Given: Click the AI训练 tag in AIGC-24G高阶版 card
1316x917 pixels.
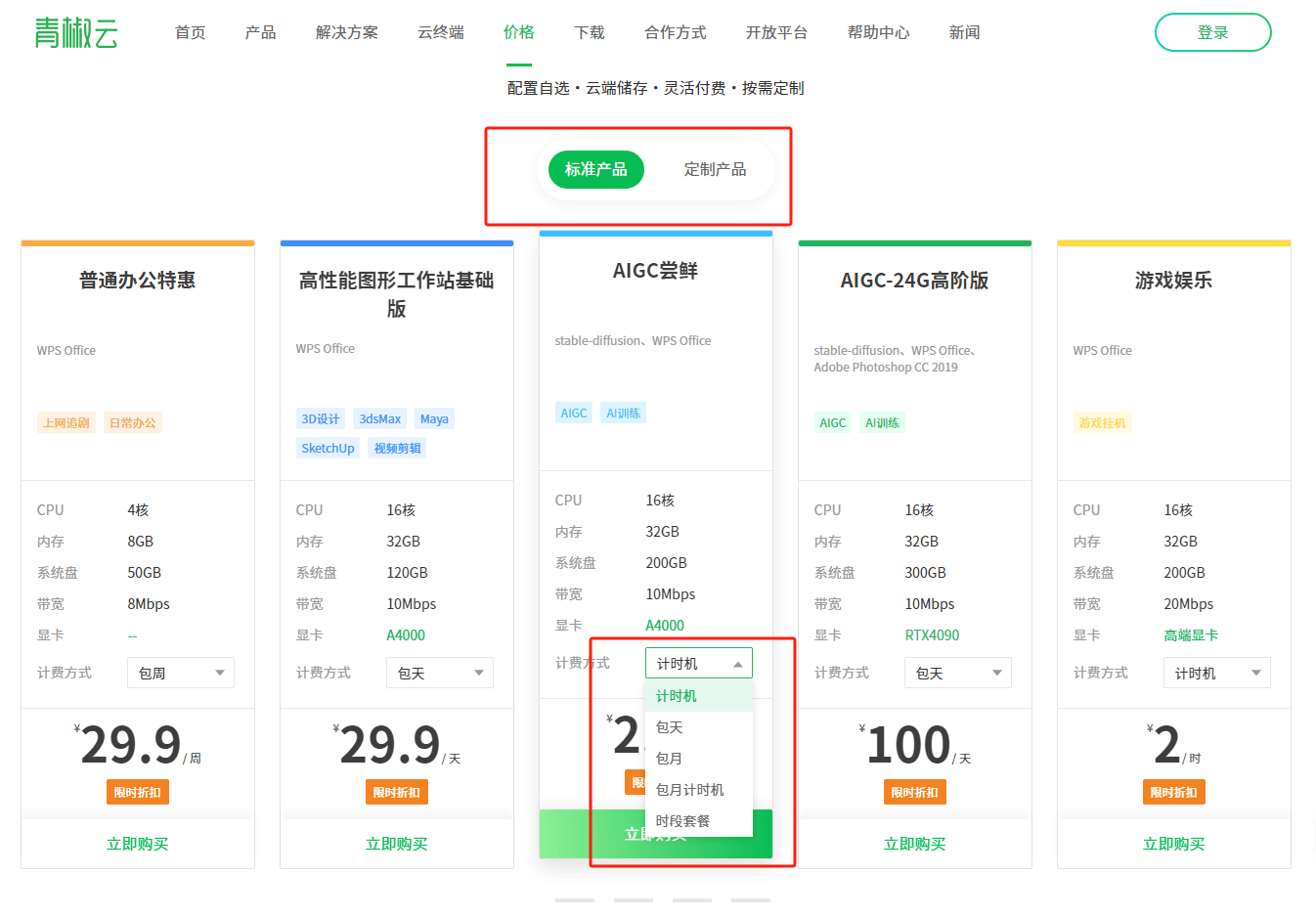Looking at the screenshot, I should coord(883,422).
